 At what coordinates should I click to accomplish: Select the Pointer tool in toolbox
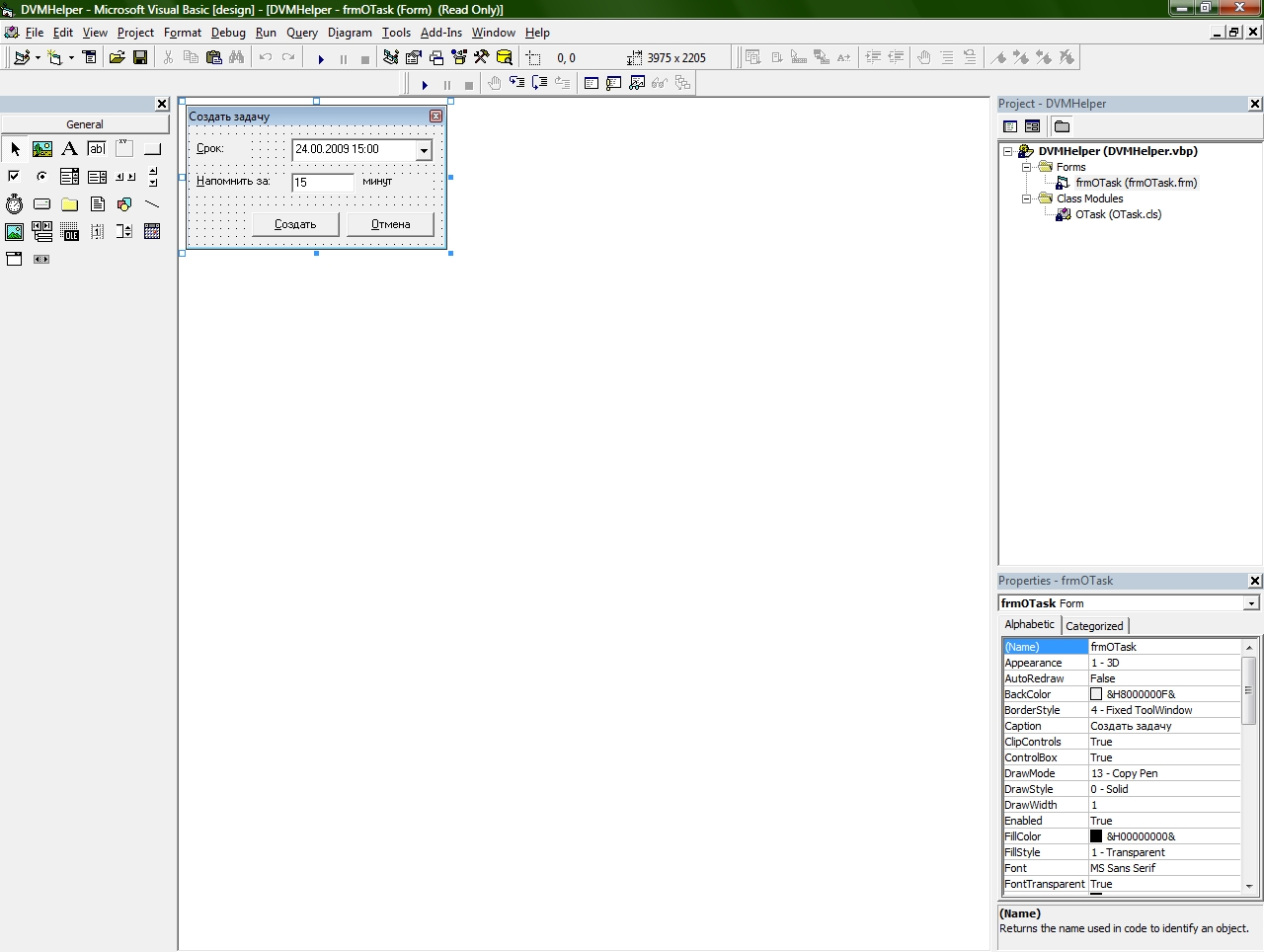(15, 149)
